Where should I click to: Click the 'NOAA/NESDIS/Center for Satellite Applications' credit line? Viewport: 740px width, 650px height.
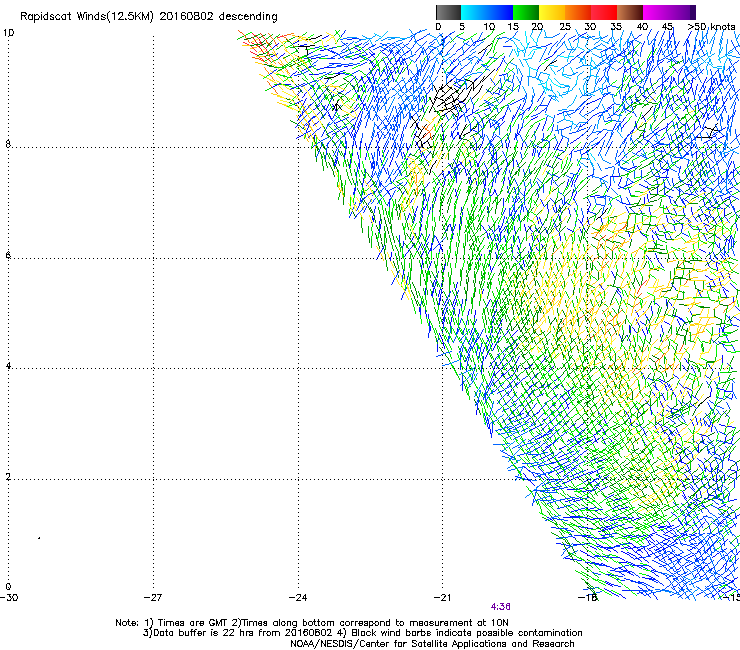[432, 644]
